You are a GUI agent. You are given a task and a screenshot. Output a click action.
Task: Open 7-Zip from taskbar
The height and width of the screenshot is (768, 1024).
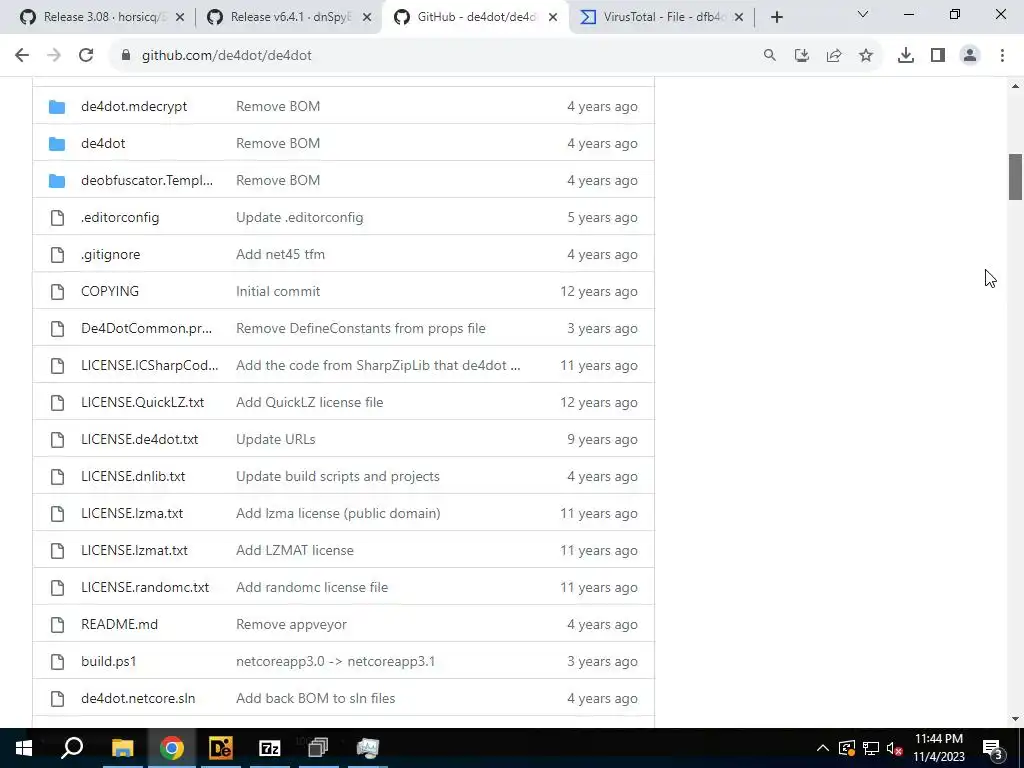coord(270,748)
